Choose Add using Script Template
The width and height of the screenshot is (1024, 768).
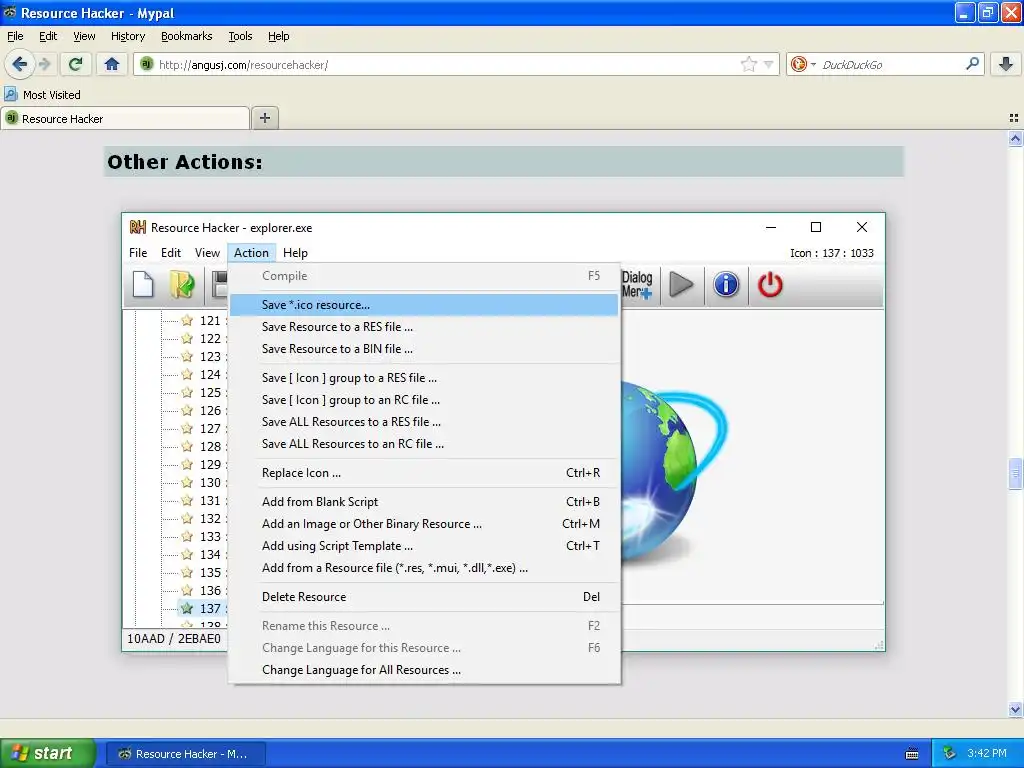(x=424, y=546)
